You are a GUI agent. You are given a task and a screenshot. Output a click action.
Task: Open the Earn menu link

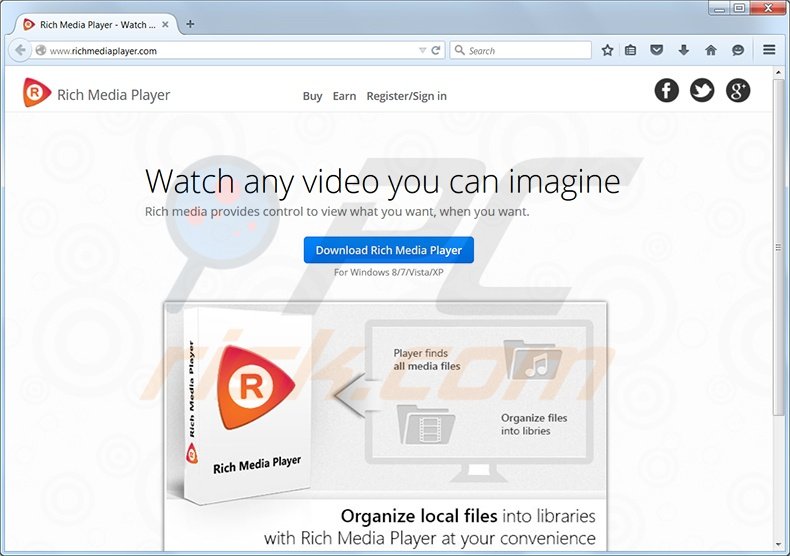344,96
